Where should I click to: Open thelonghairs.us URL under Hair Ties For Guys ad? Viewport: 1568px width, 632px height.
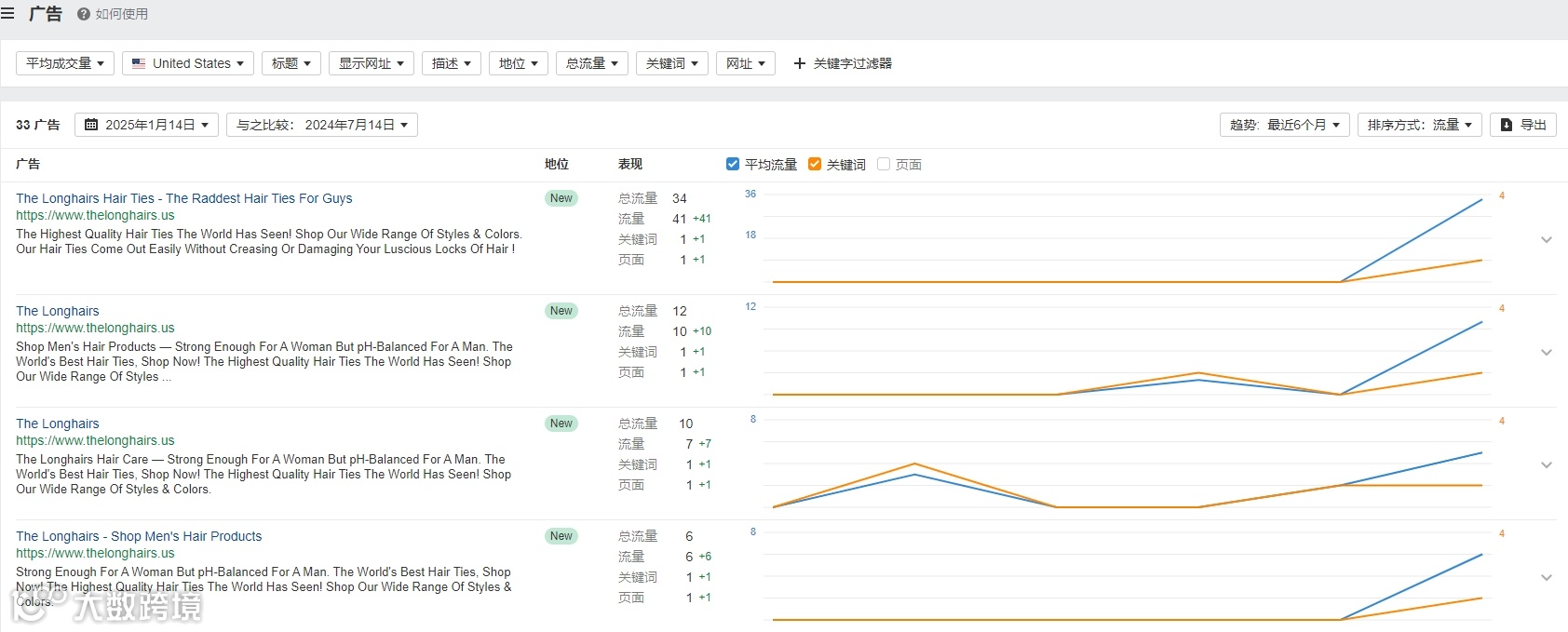(95, 215)
